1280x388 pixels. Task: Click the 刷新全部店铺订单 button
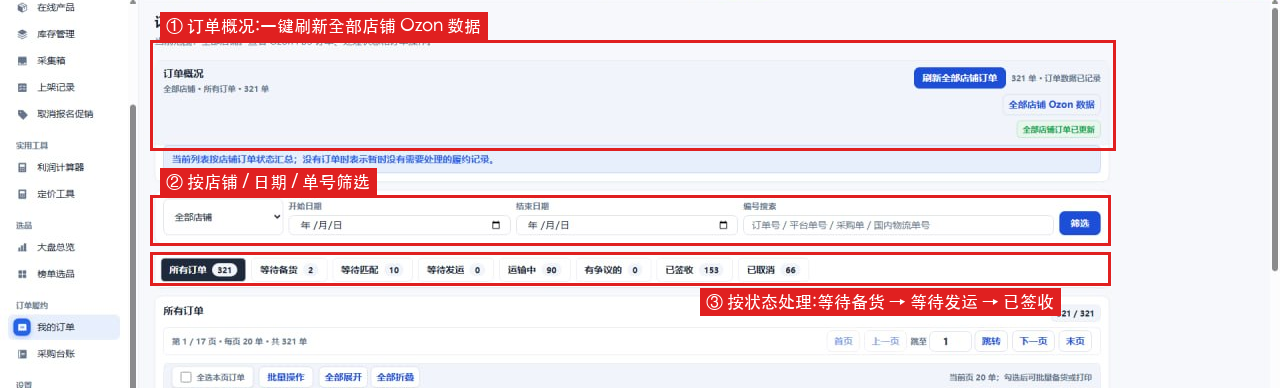click(959, 78)
